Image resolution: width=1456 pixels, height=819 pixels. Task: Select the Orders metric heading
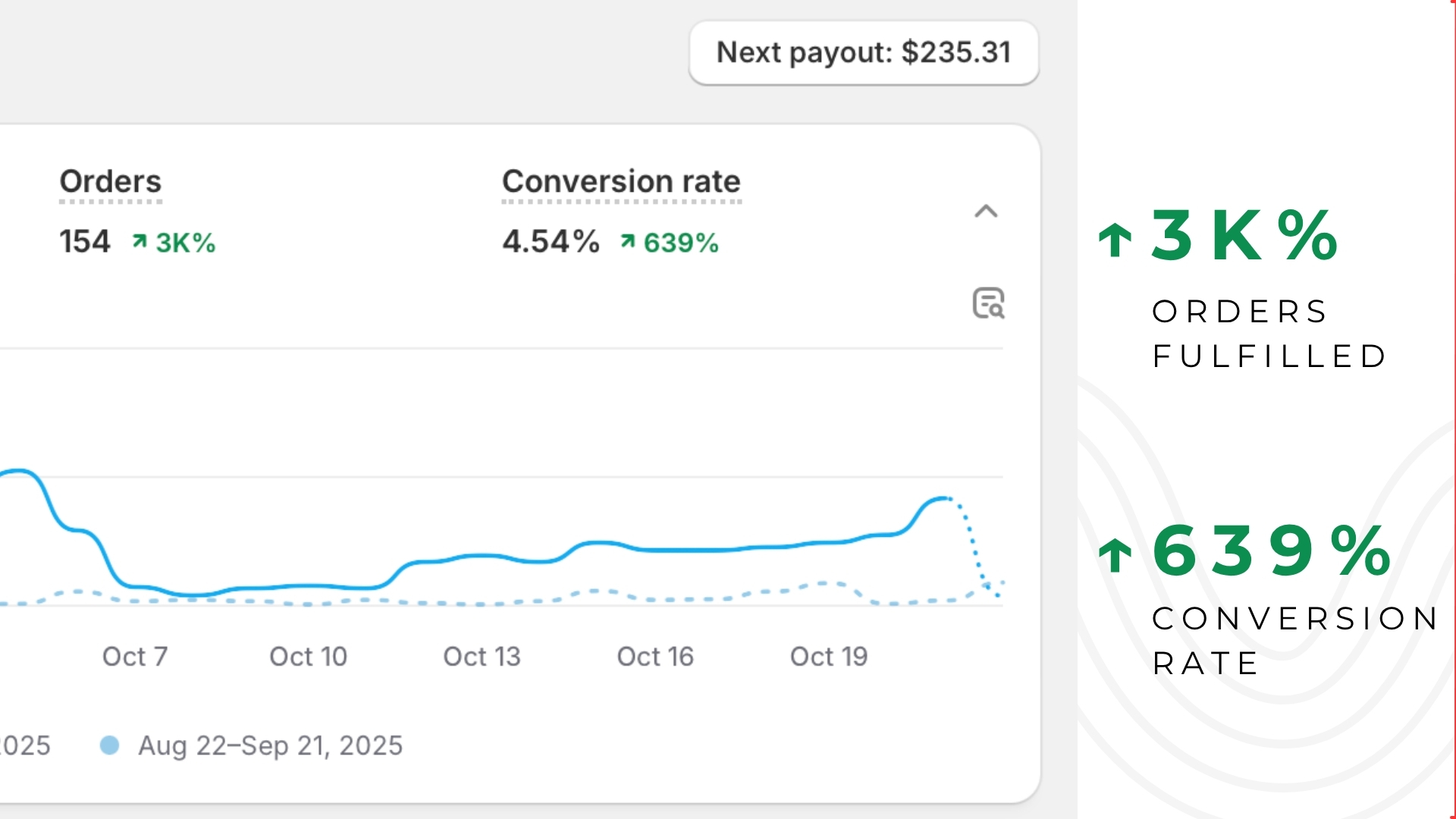pos(111,182)
